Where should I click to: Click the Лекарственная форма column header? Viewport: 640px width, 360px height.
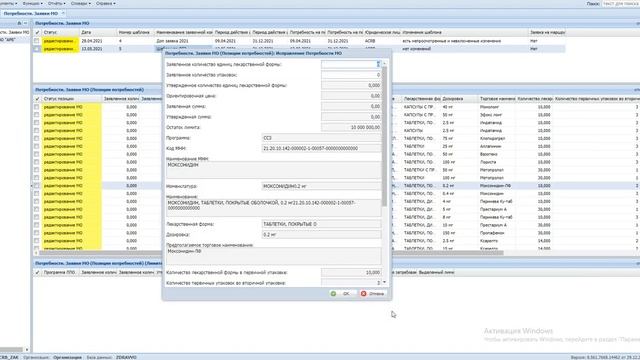coord(422,99)
